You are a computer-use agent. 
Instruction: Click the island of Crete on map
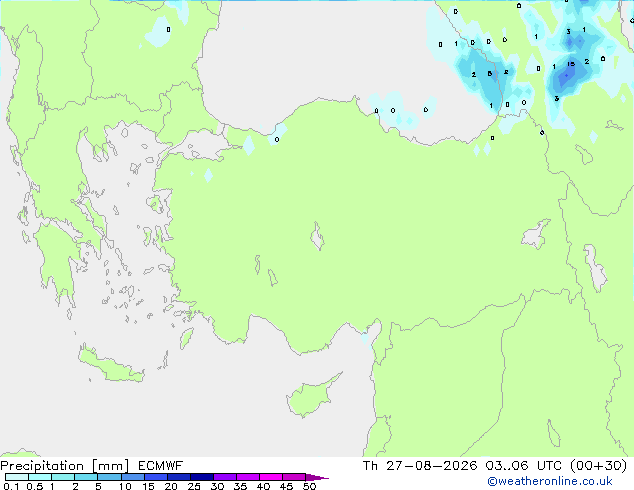[109, 365]
